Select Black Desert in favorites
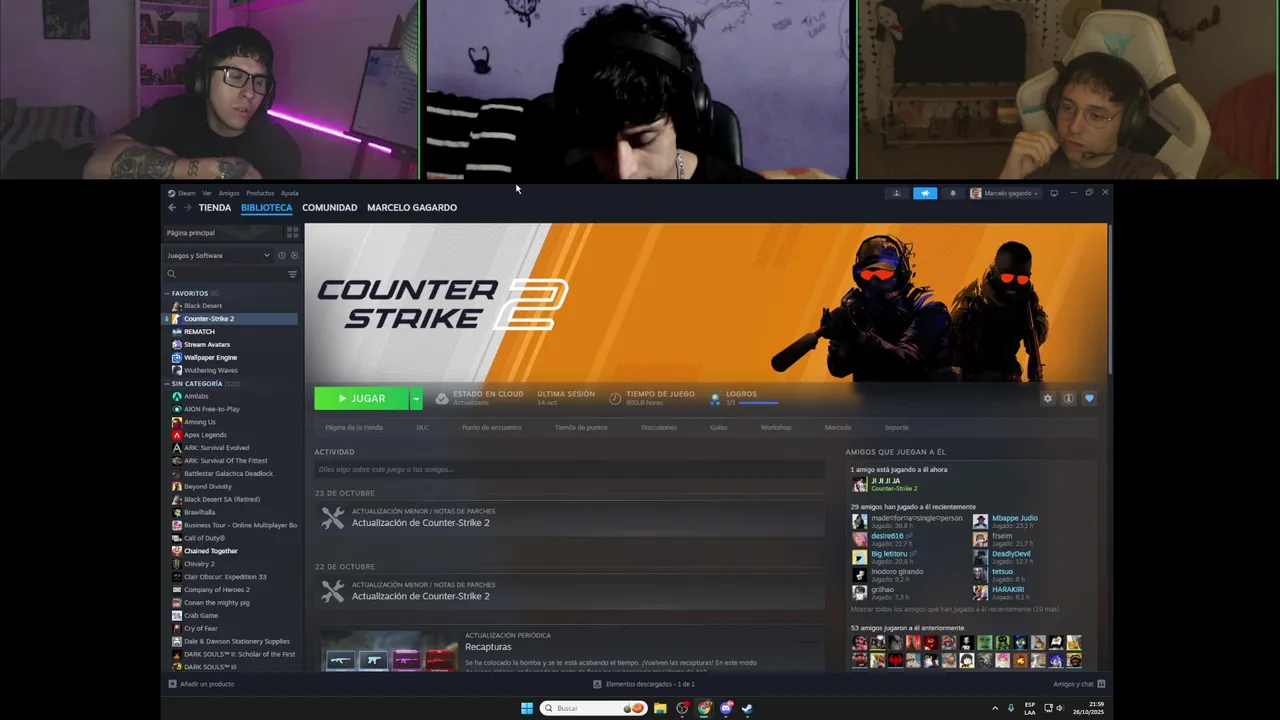Viewport: 1280px width, 720px height. point(203,306)
